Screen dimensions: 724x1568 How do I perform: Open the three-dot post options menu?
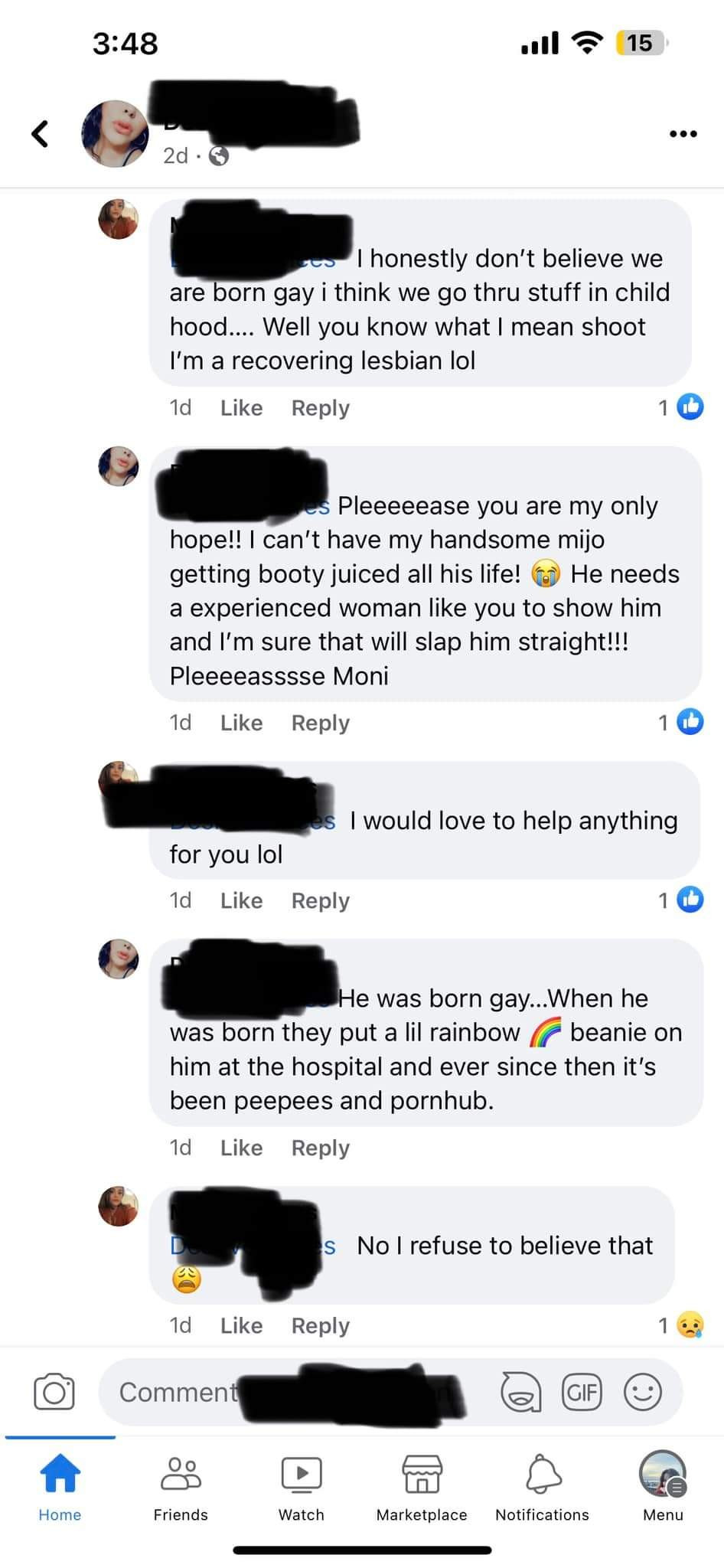tap(683, 134)
